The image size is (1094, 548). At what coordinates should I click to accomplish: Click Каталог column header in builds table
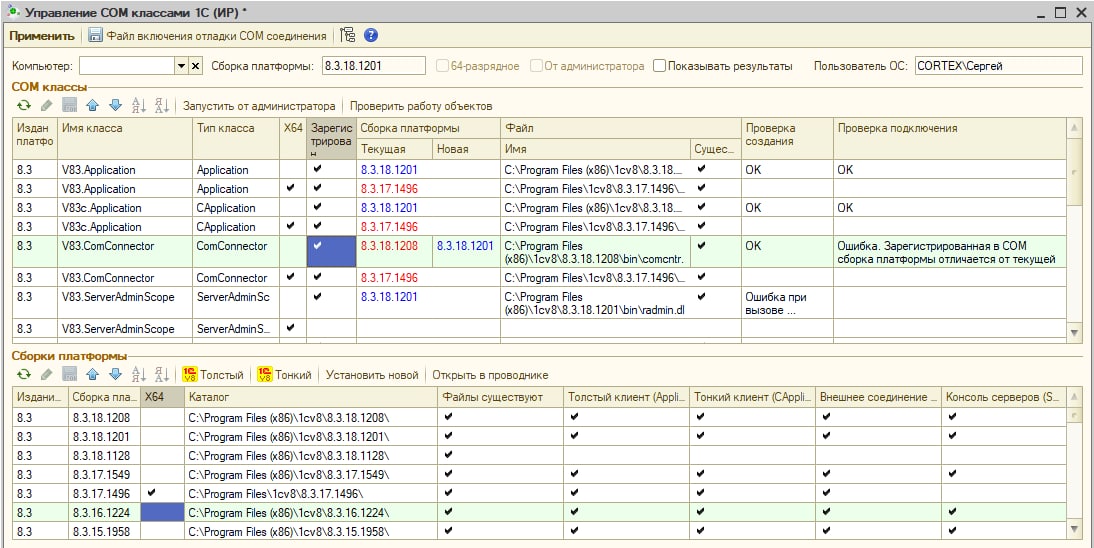pyautogui.click(x=311, y=397)
